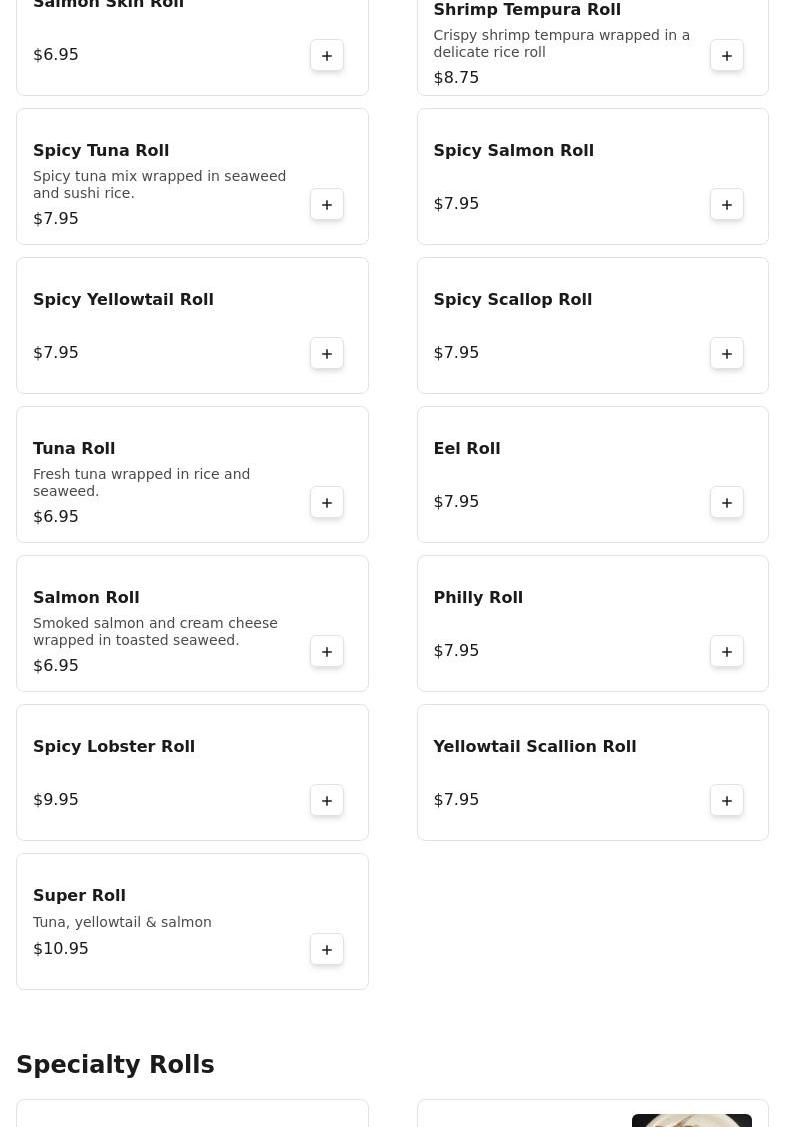Click the Spicy Tuna Roll description text

[x=160, y=184]
